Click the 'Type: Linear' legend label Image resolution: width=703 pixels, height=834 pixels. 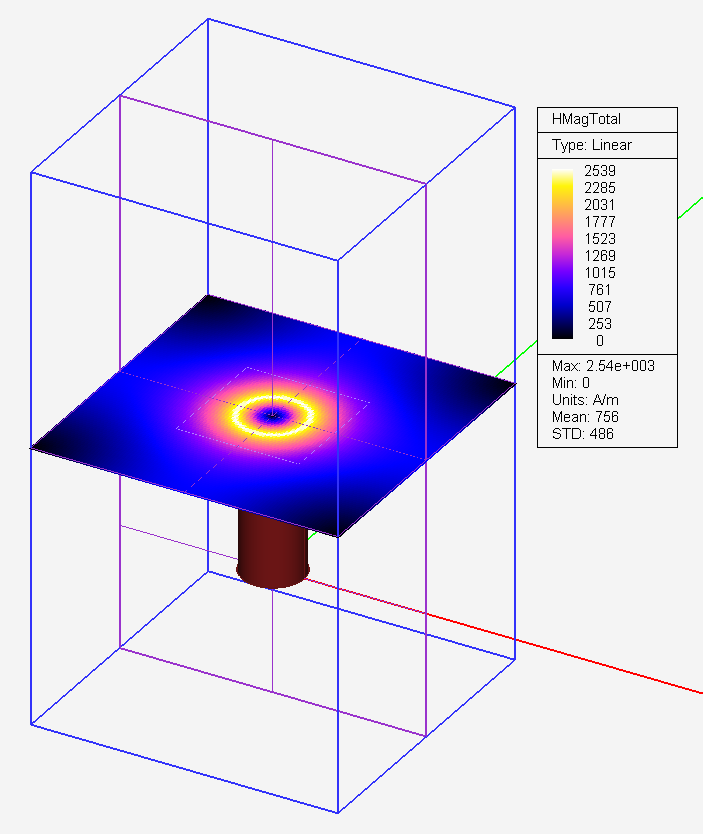click(x=591, y=145)
